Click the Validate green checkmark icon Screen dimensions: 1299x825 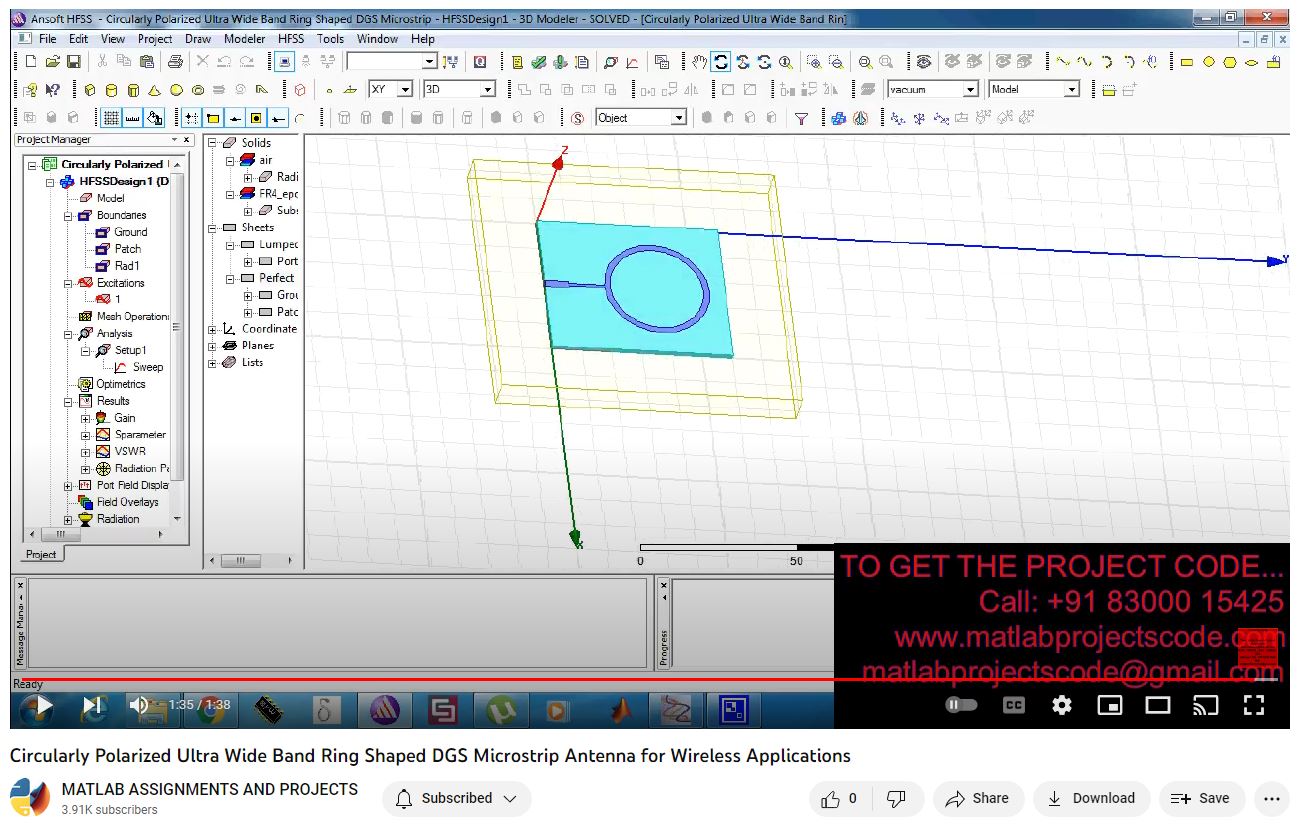pos(539,62)
